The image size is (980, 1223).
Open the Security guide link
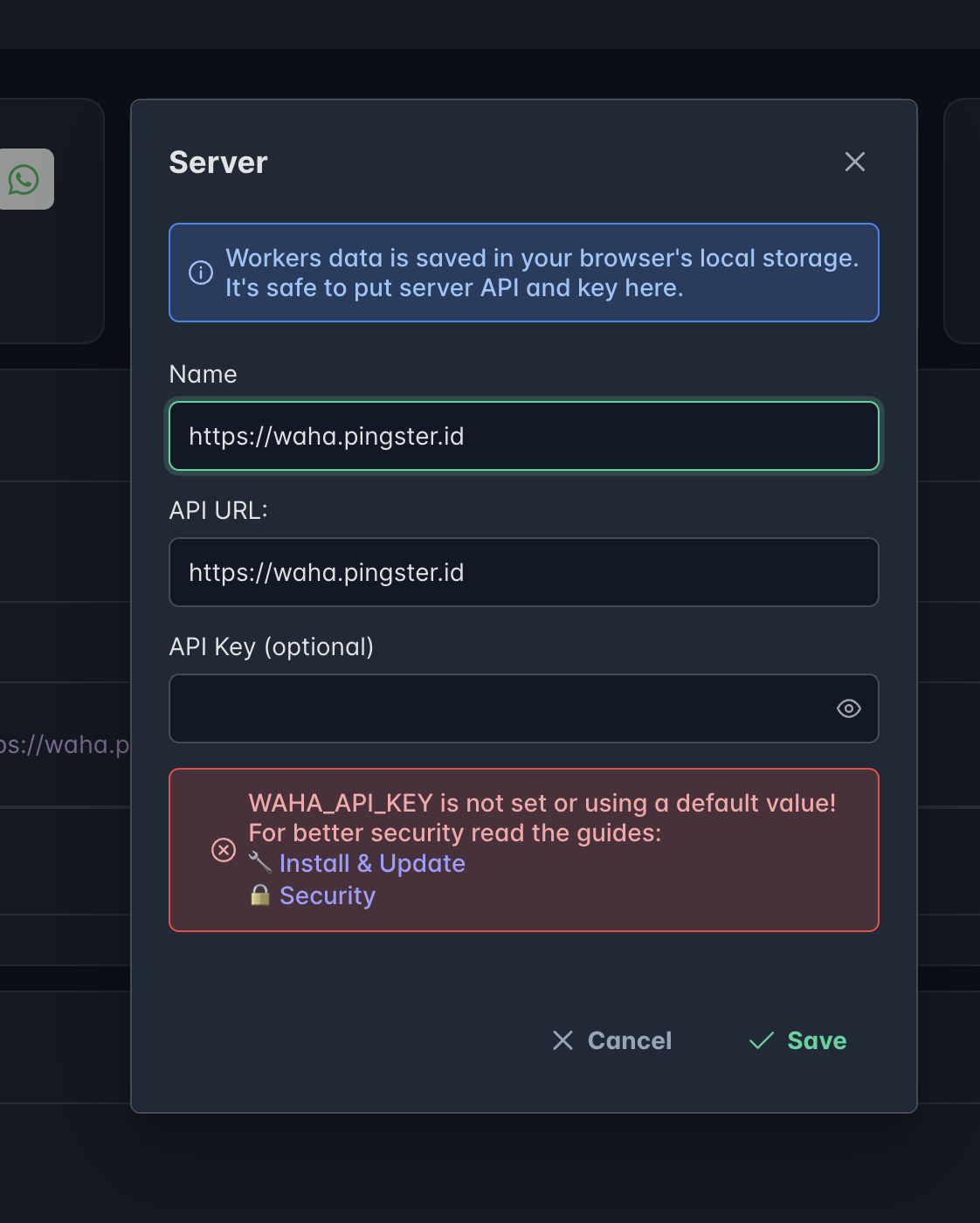click(328, 895)
